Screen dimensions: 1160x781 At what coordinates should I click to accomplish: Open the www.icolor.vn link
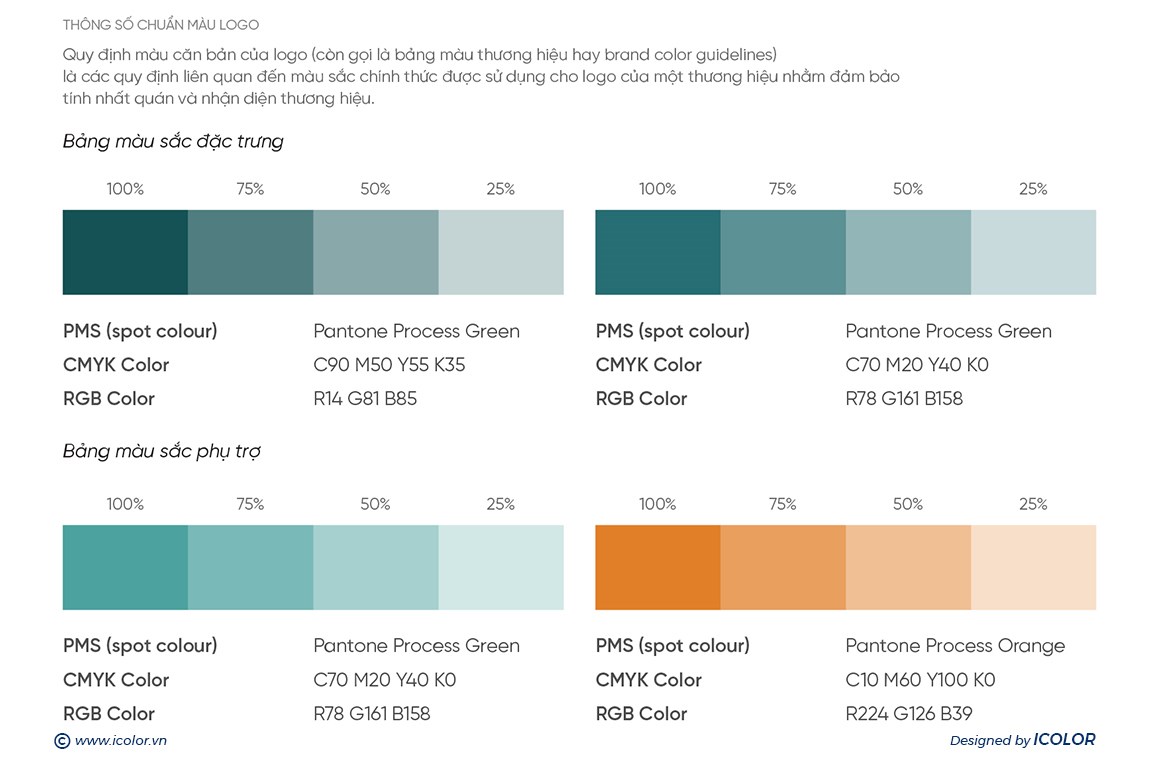tap(120, 741)
